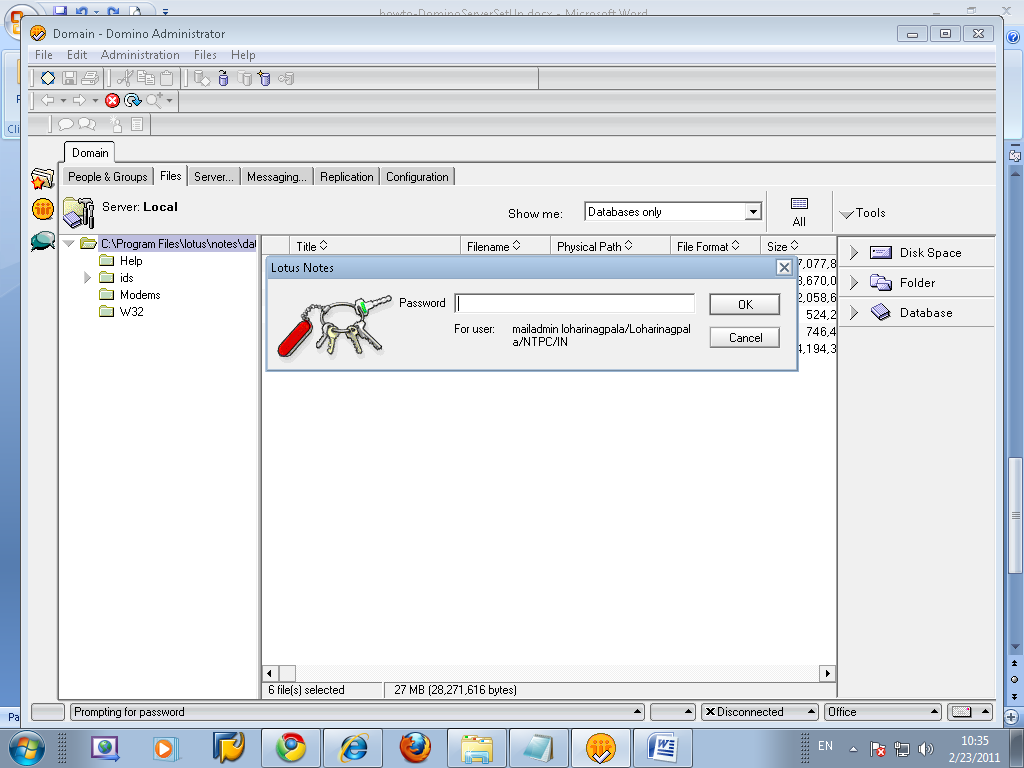Screen dimensions: 1024x768
Task: Click the database with curved arrow icon
Action: point(223,78)
